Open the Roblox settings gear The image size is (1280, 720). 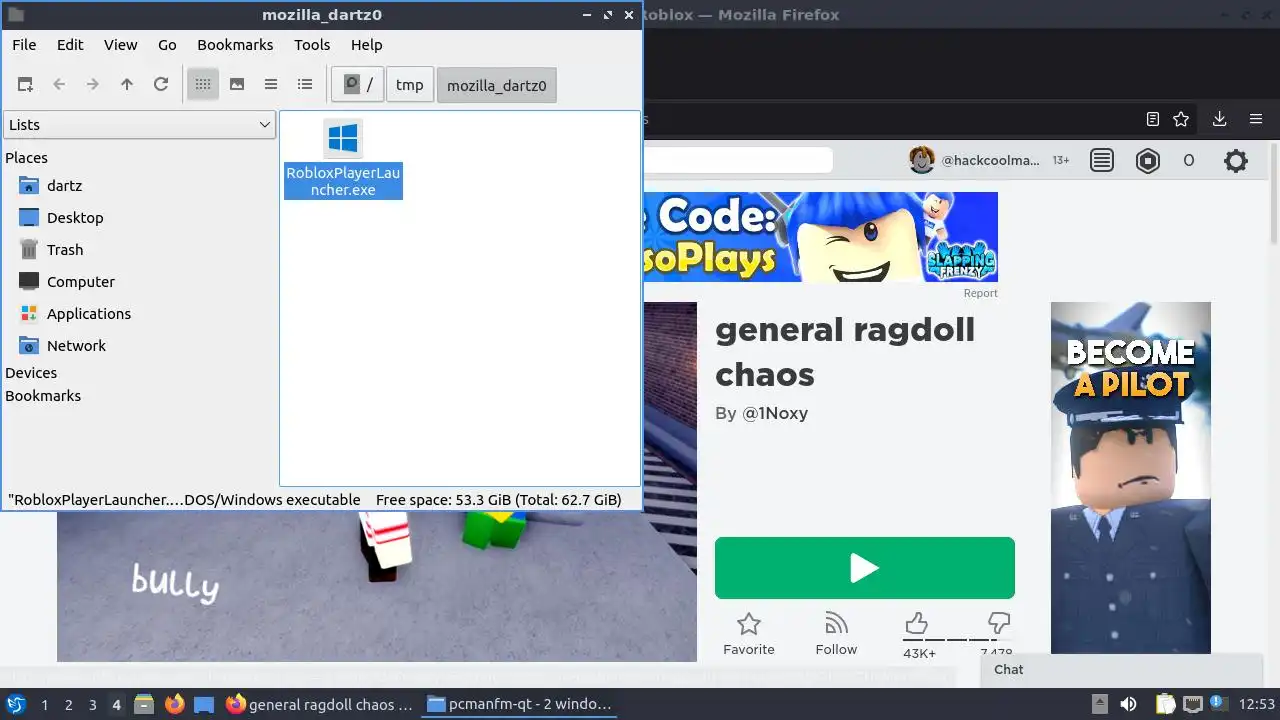(x=1236, y=160)
